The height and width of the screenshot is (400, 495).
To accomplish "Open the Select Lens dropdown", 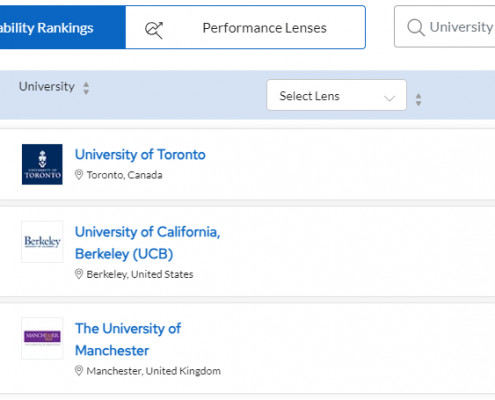I will 336,95.
